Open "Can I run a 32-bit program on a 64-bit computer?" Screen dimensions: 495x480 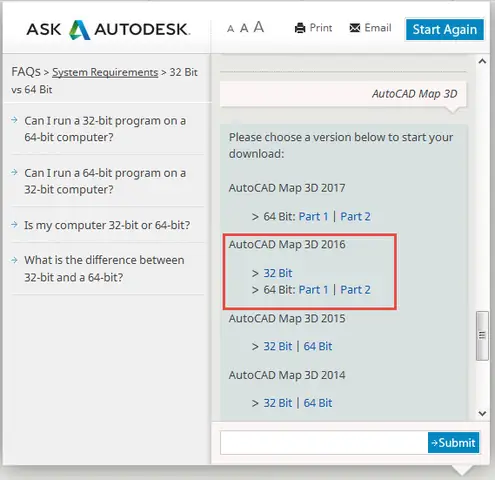(x=105, y=129)
